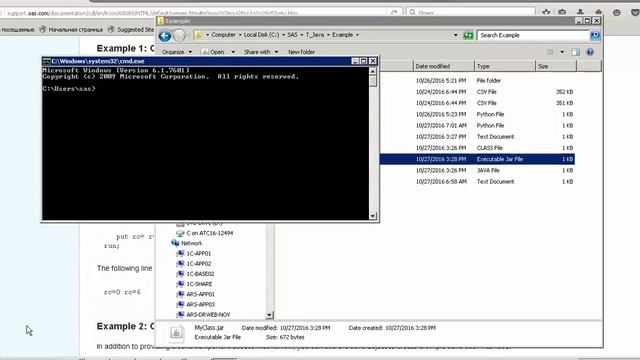Screen dimensions: 640x360
Task: Expand the breadcrumb arrow after SAS
Action: (302, 35)
